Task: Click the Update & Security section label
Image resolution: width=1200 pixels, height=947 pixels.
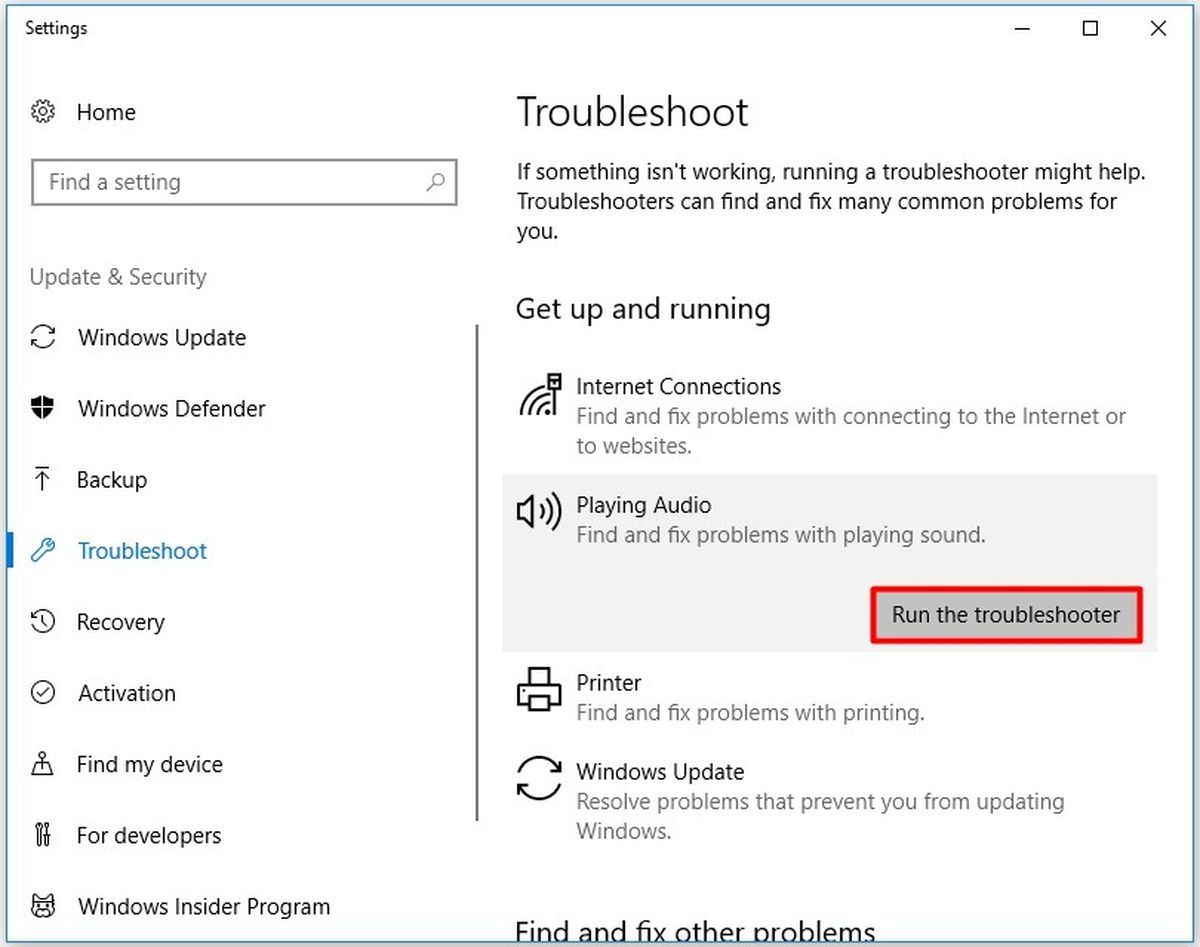Action: 118,277
